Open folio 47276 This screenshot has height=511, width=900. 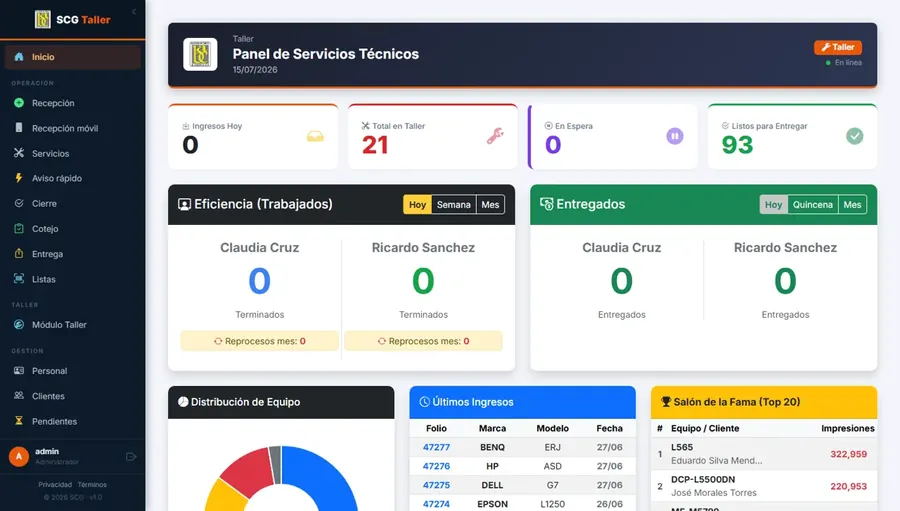pyautogui.click(x=436, y=466)
